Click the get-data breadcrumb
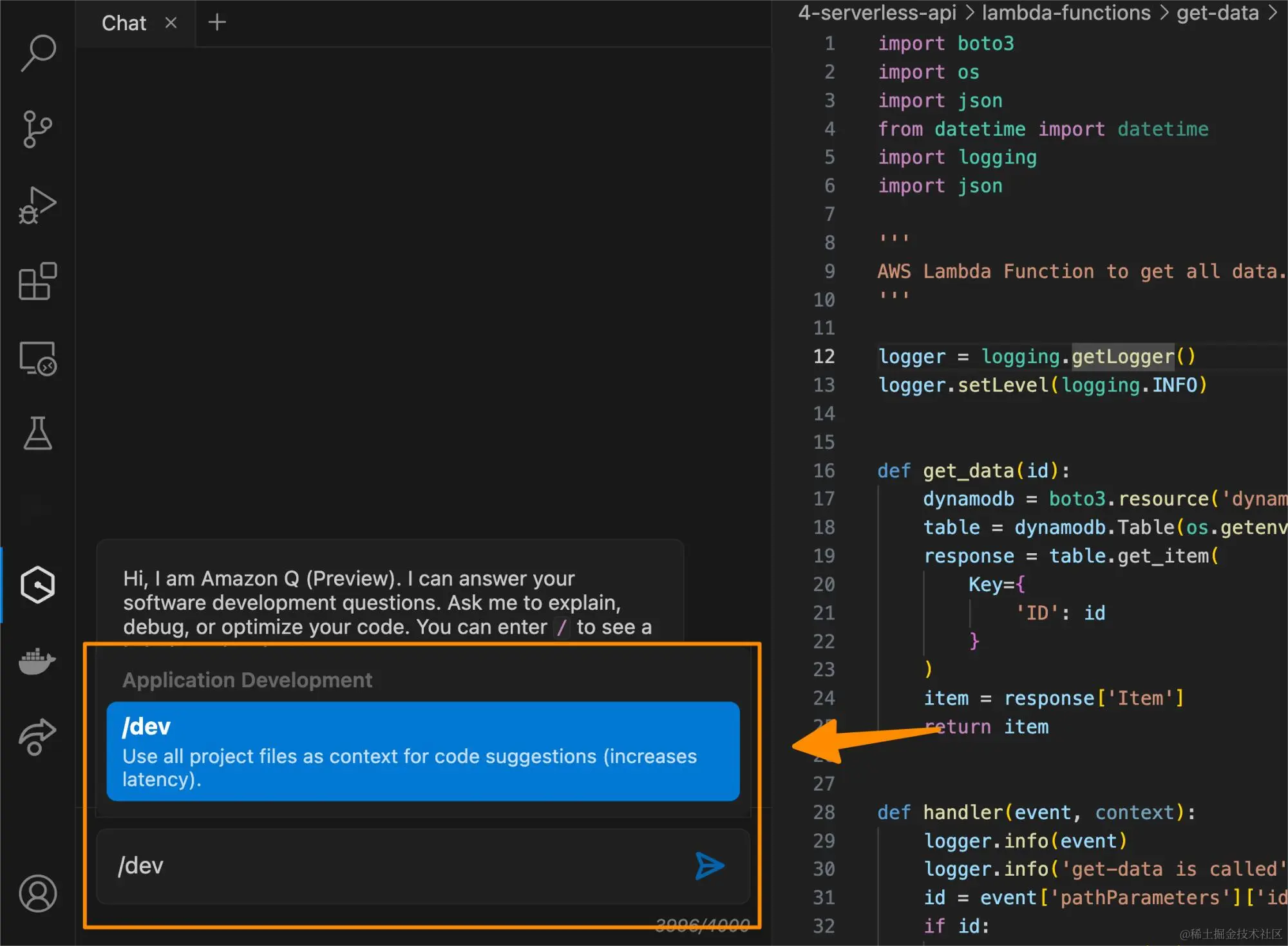This screenshot has height=946, width=1288. point(1217,13)
